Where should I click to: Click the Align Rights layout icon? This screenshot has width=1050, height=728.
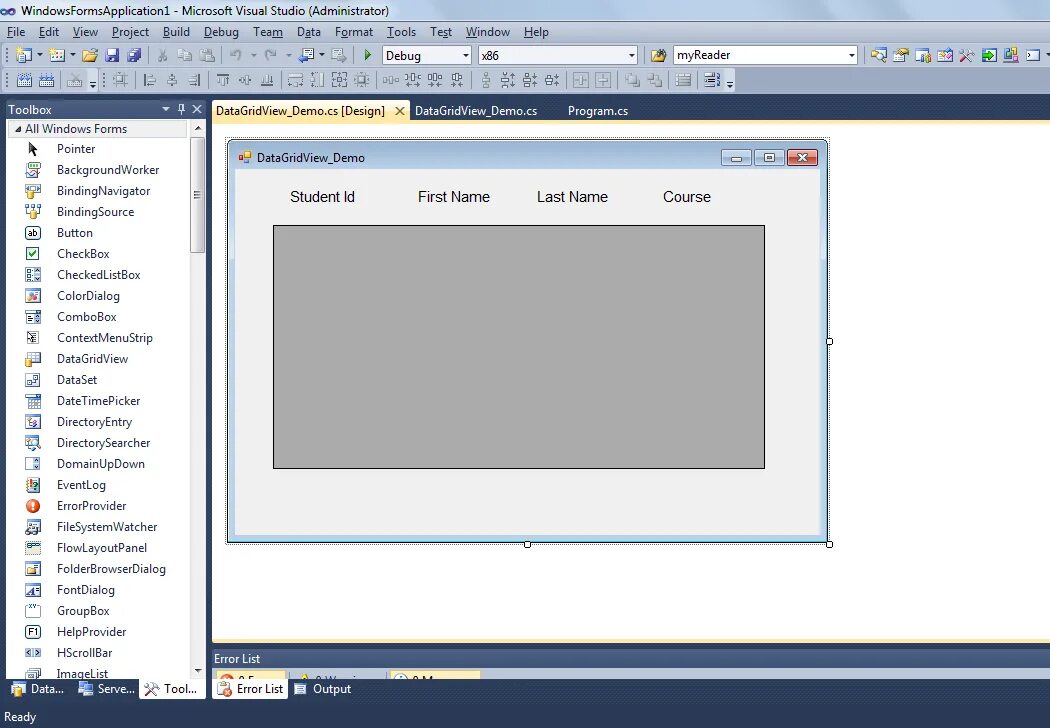point(194,80)
